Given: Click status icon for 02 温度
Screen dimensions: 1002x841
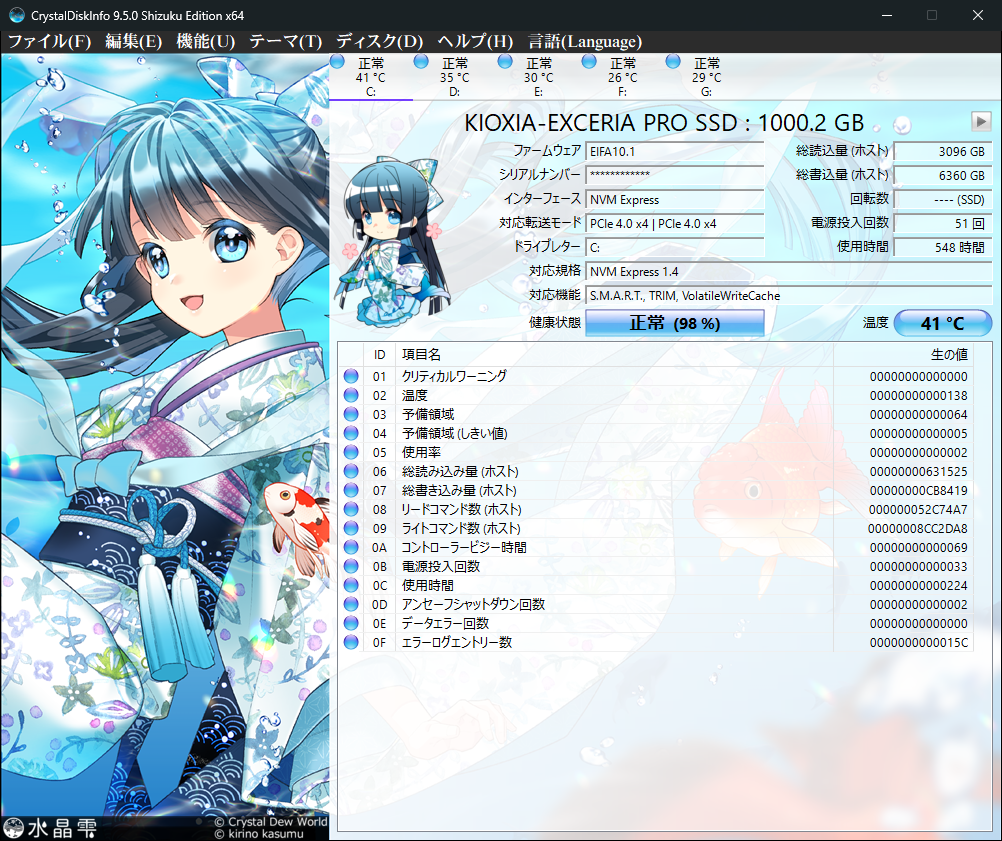Looking at the screenshot, I should click(351, 395).
